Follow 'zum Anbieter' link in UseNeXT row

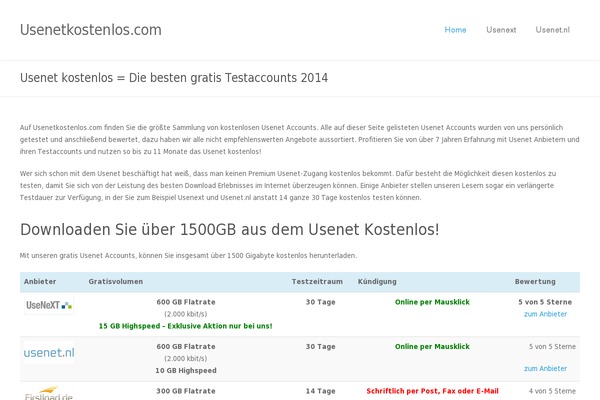click(x=545, y=314)
